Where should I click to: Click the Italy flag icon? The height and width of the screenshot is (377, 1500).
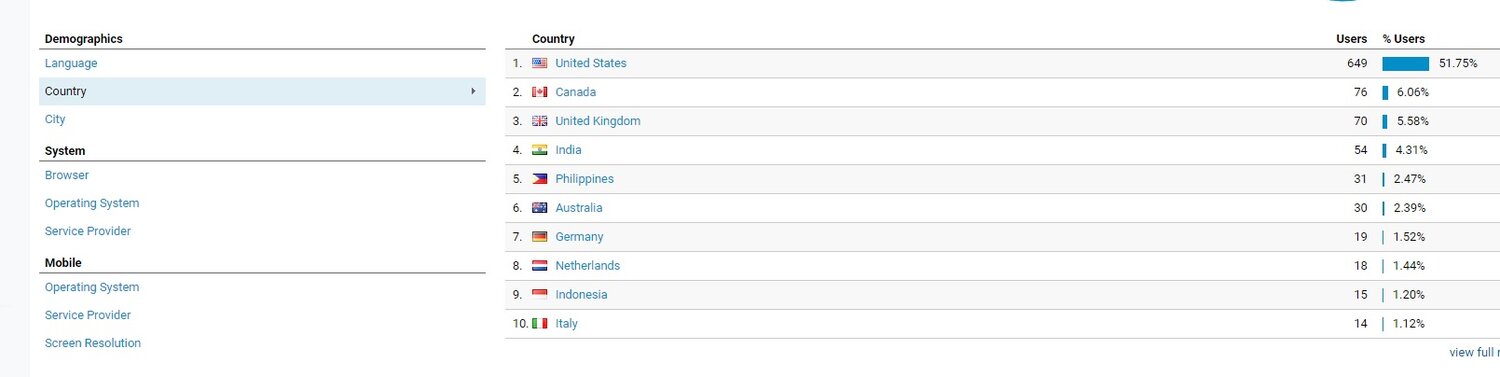(539, 324)
